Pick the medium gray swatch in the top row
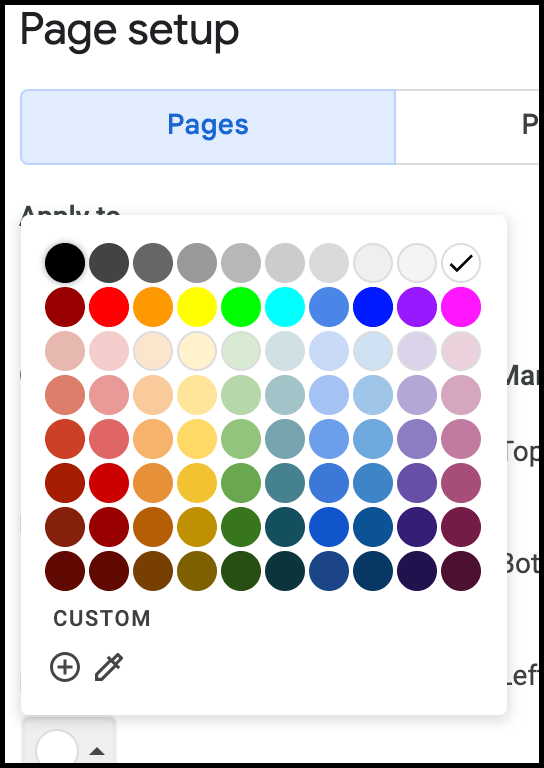The image size is (544, 768). pyautogui.click(x=197, y=263)
